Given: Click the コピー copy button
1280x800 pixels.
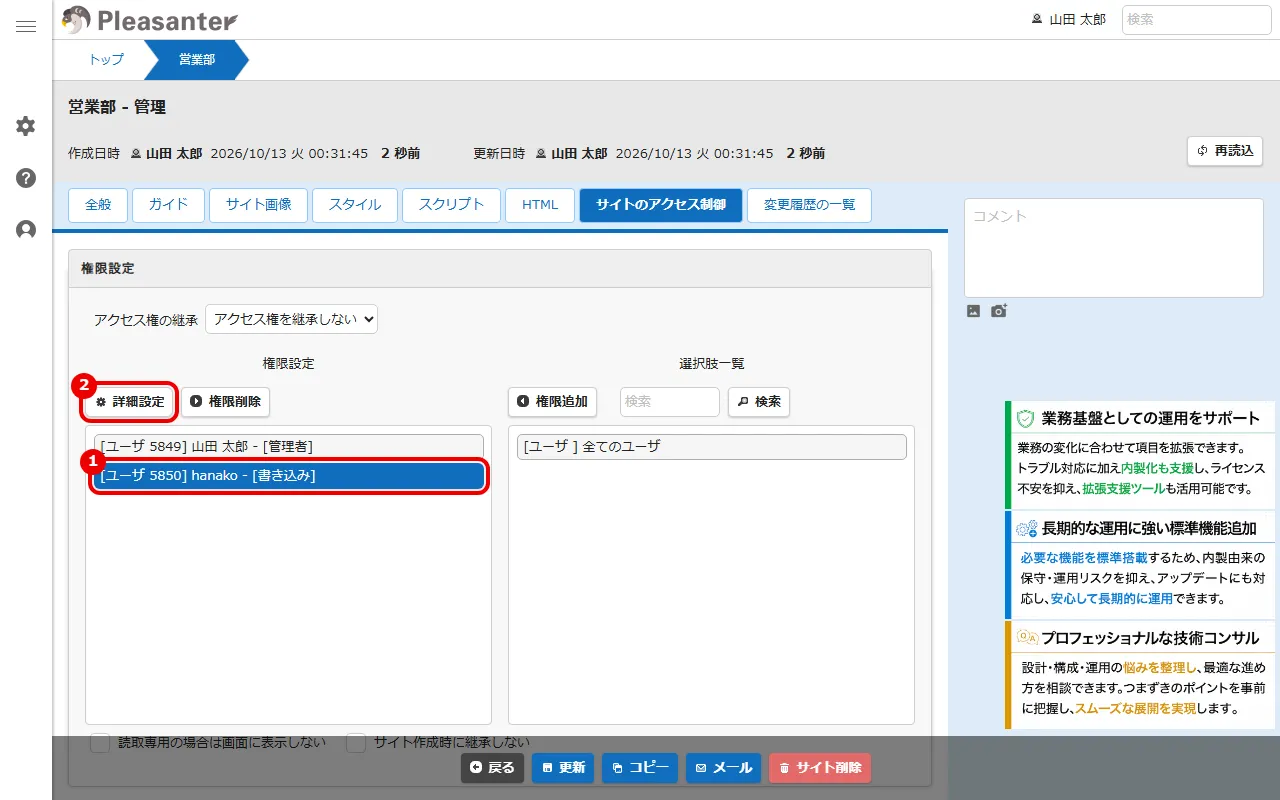Looking at the screenshot, I should point(640,768).
